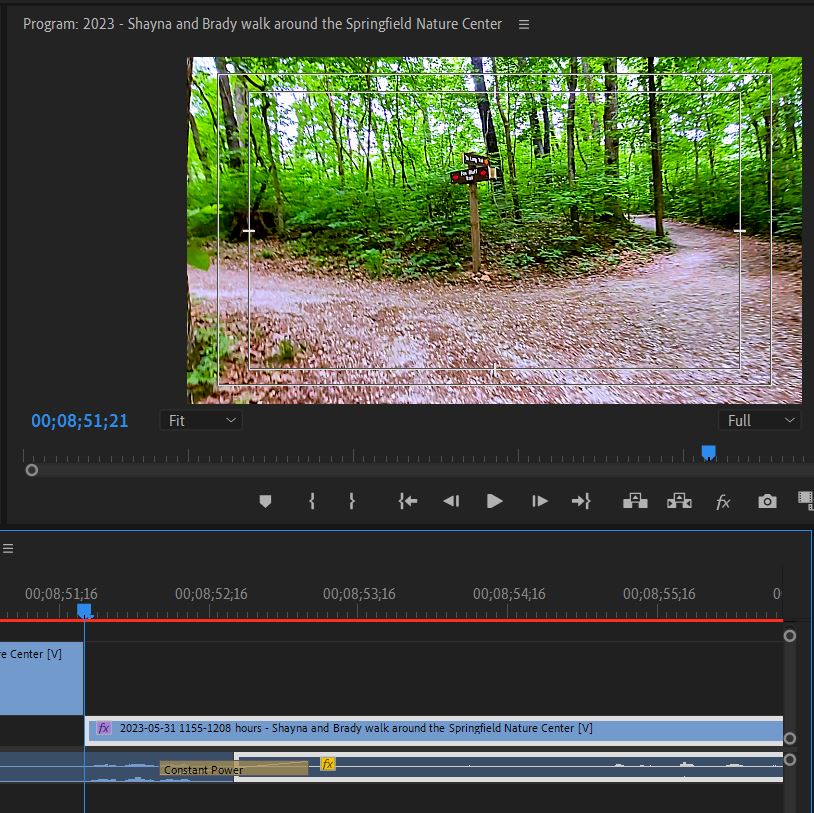Image resolution: width=814 pixels, height=813 pixels.
Task: Click timeline ruler at 00;08;54;16
Action: [x=509, y=594]
